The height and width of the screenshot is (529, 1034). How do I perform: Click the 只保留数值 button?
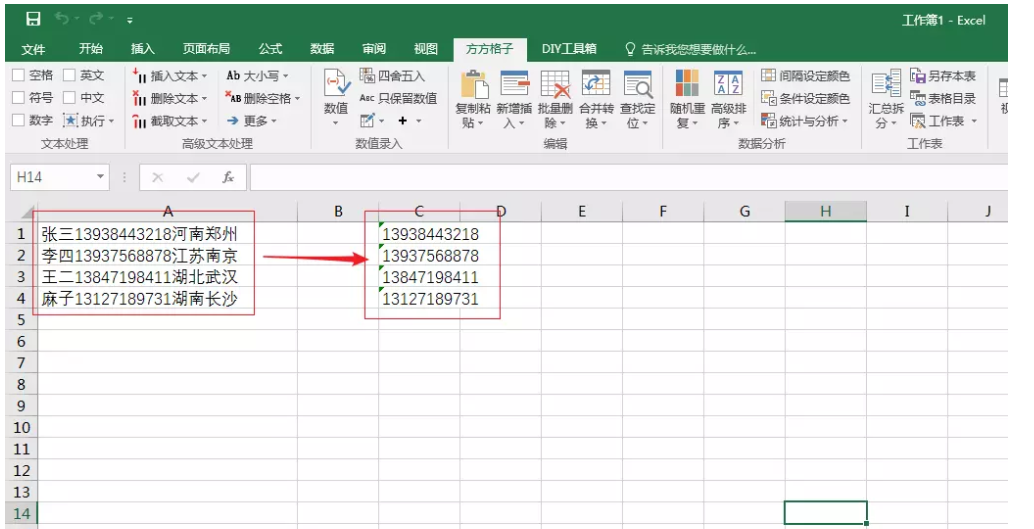398,98
